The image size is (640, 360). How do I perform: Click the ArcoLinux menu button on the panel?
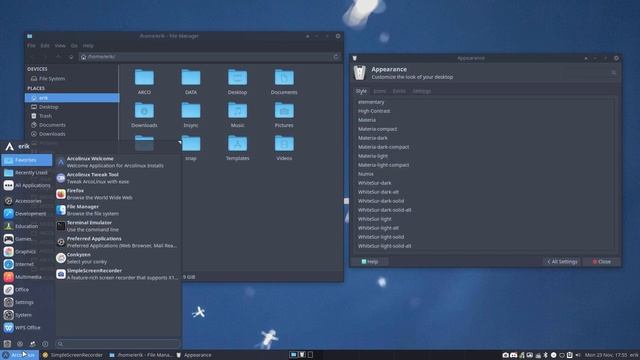click(x=19, y=355)
